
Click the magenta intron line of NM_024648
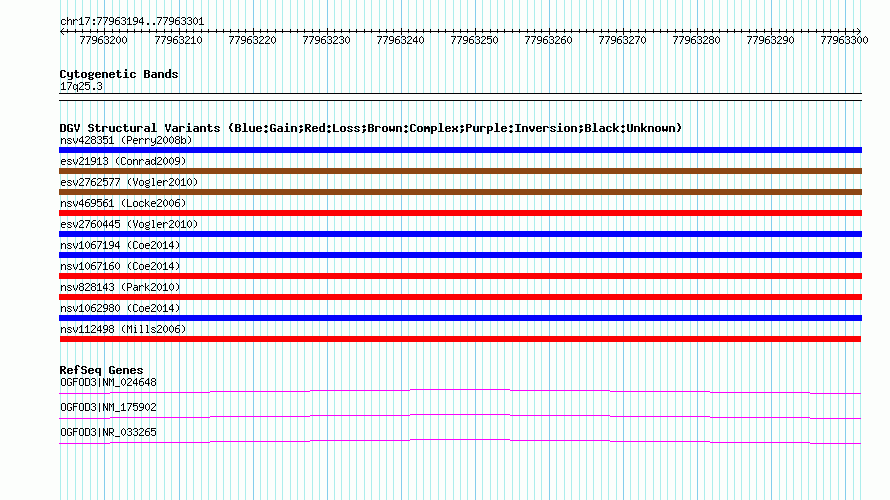click(x=460, y=391)
